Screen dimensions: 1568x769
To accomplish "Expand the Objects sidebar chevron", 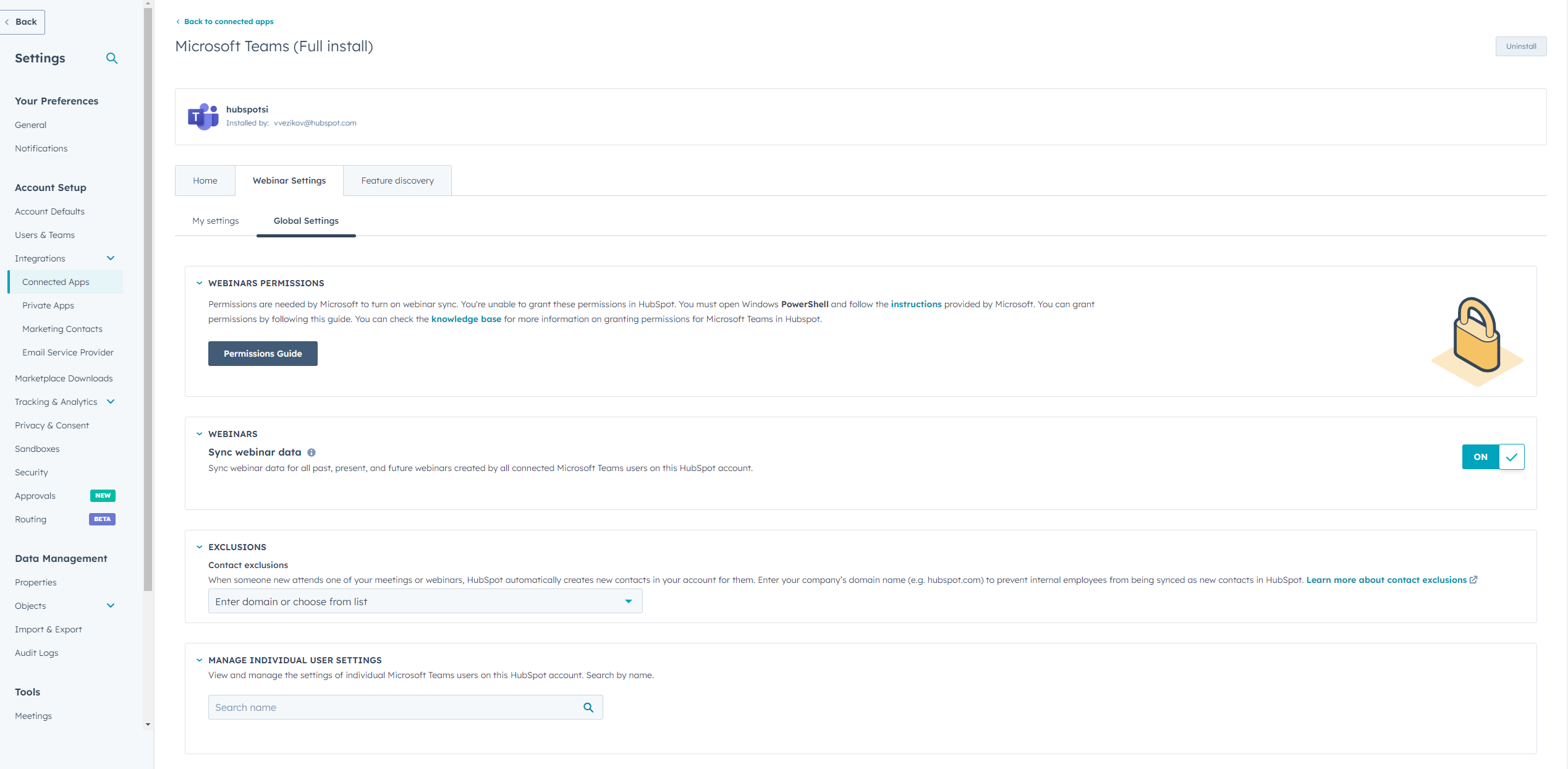I will [x=111, y=606].
